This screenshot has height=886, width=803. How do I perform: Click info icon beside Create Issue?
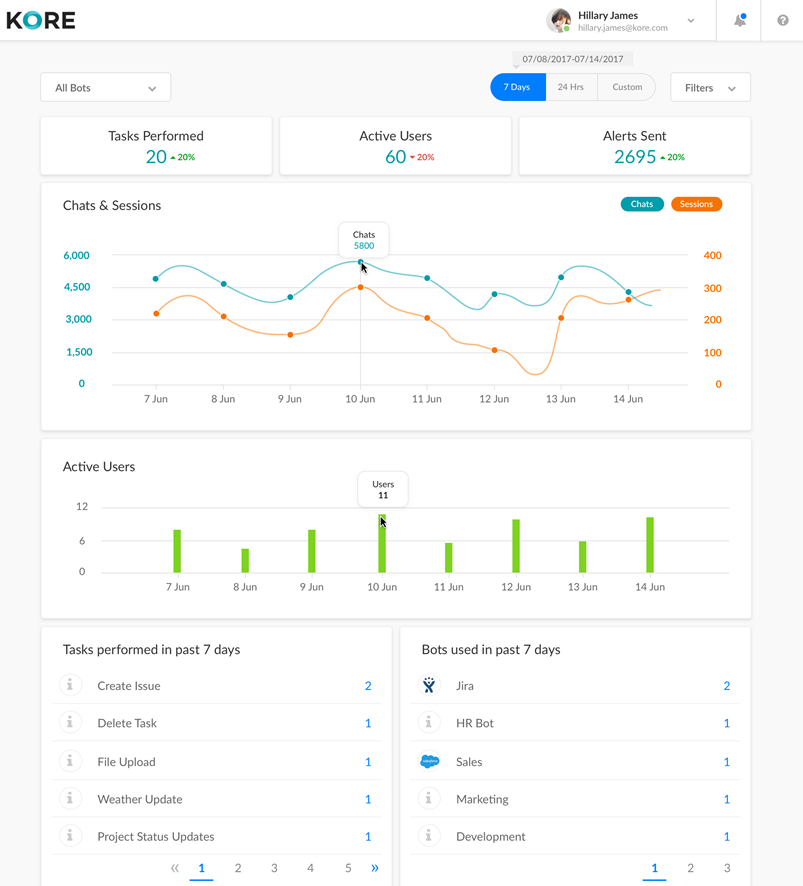(70, 685)
